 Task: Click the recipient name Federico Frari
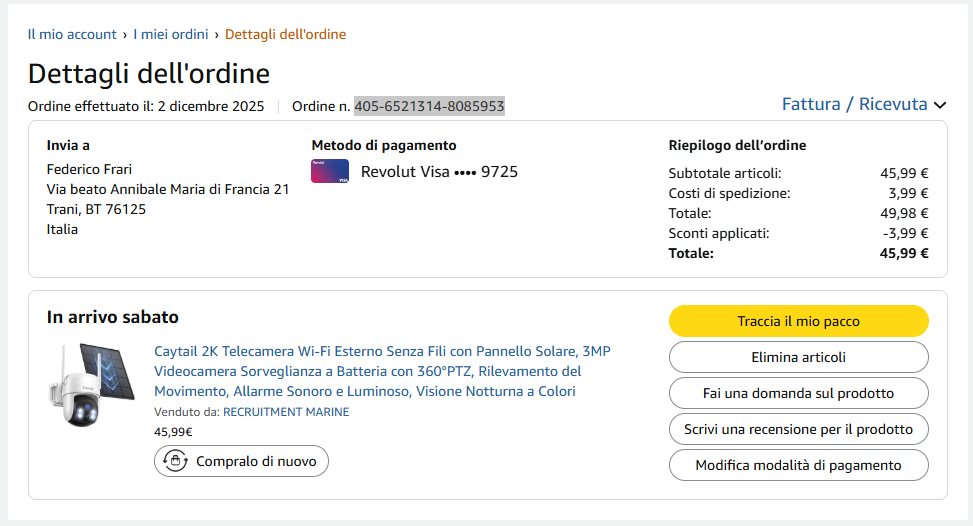click(89, 169)
